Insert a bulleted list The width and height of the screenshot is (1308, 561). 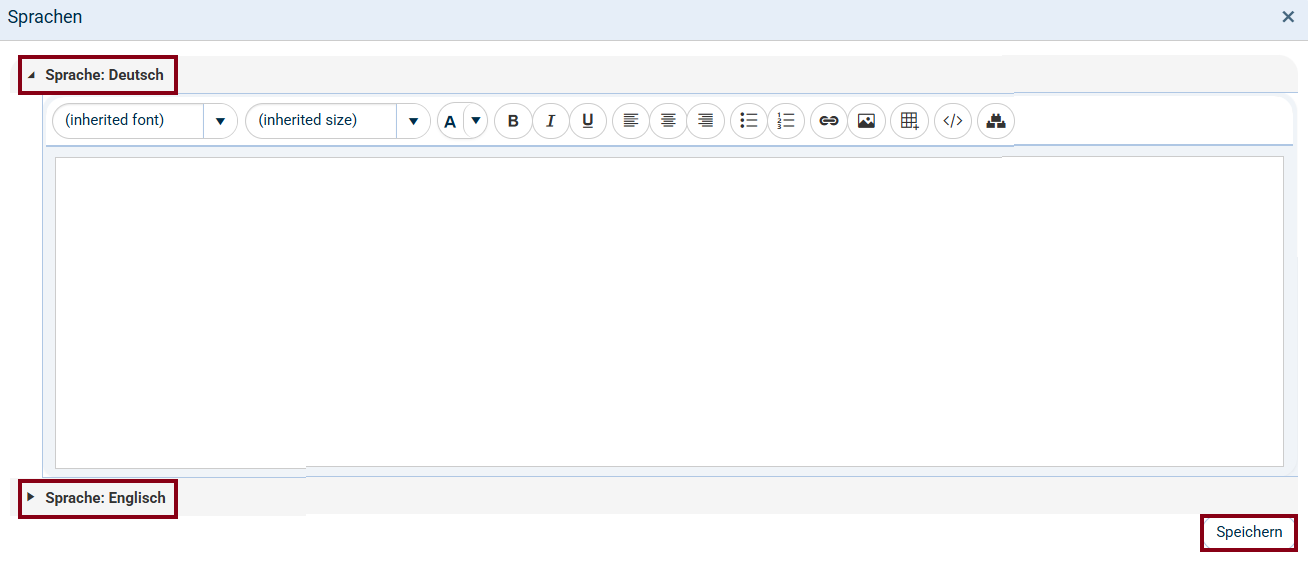pyautogui.click(x=749, y=121)
